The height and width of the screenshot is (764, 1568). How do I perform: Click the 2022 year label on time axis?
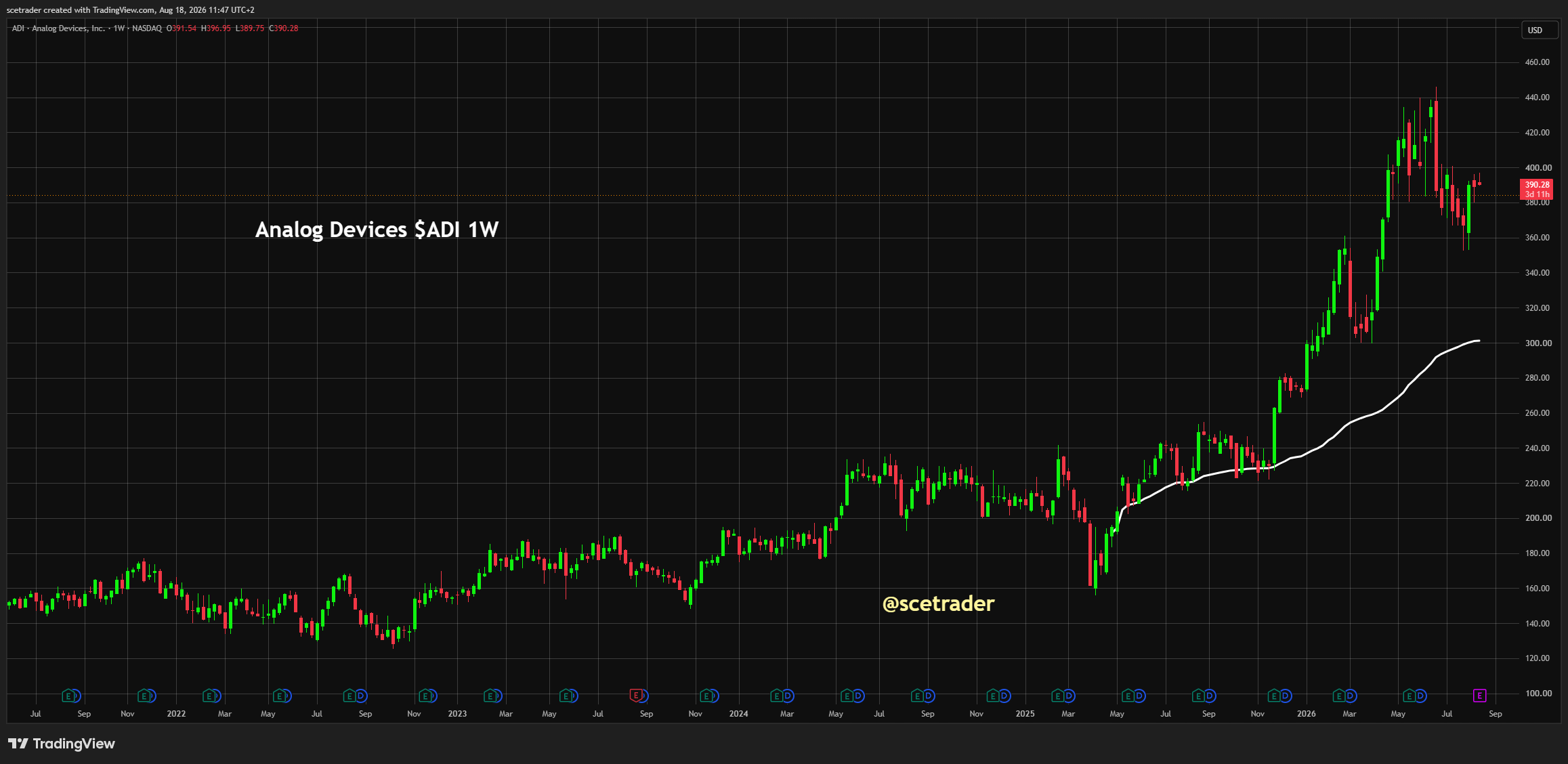[x=176, y=714]
